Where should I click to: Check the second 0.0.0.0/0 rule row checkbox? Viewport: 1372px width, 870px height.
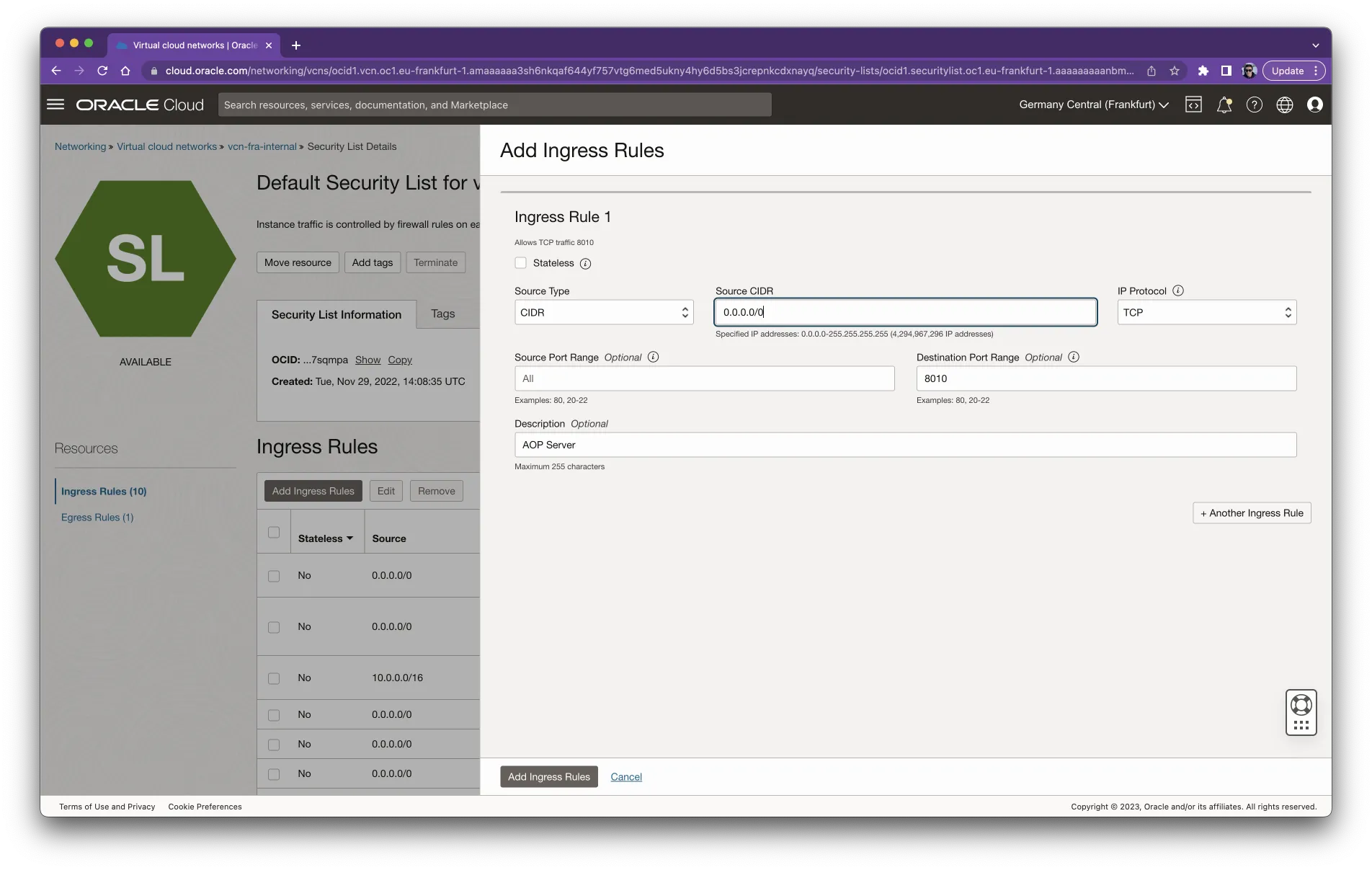pyautogui.click(x=274, y=627)
